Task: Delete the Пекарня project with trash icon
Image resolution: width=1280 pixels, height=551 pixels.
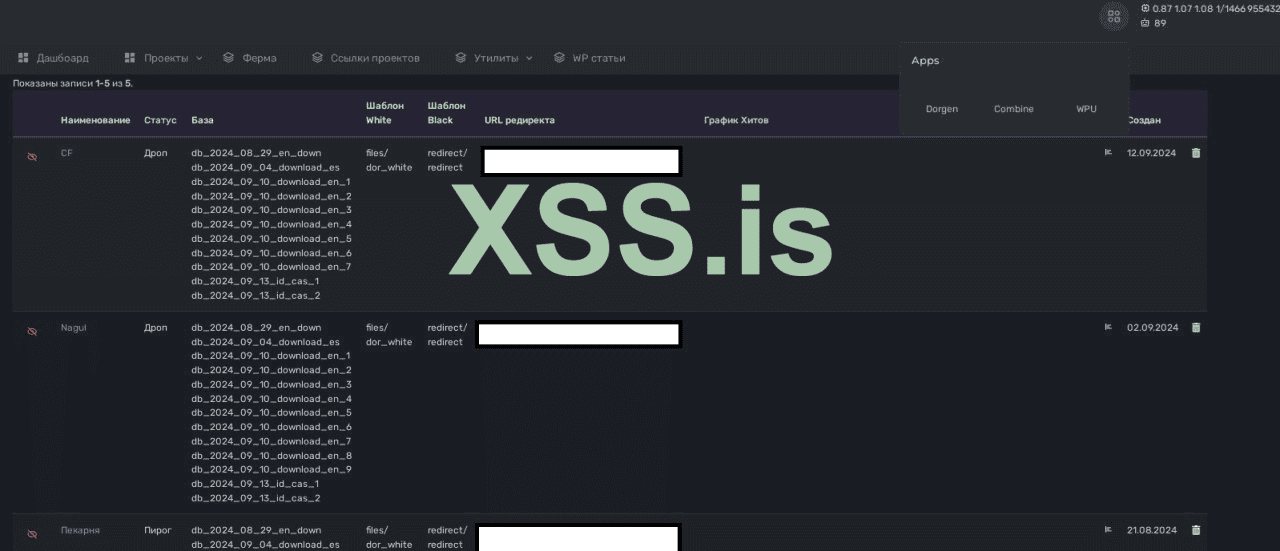Action: (1196, 530)
